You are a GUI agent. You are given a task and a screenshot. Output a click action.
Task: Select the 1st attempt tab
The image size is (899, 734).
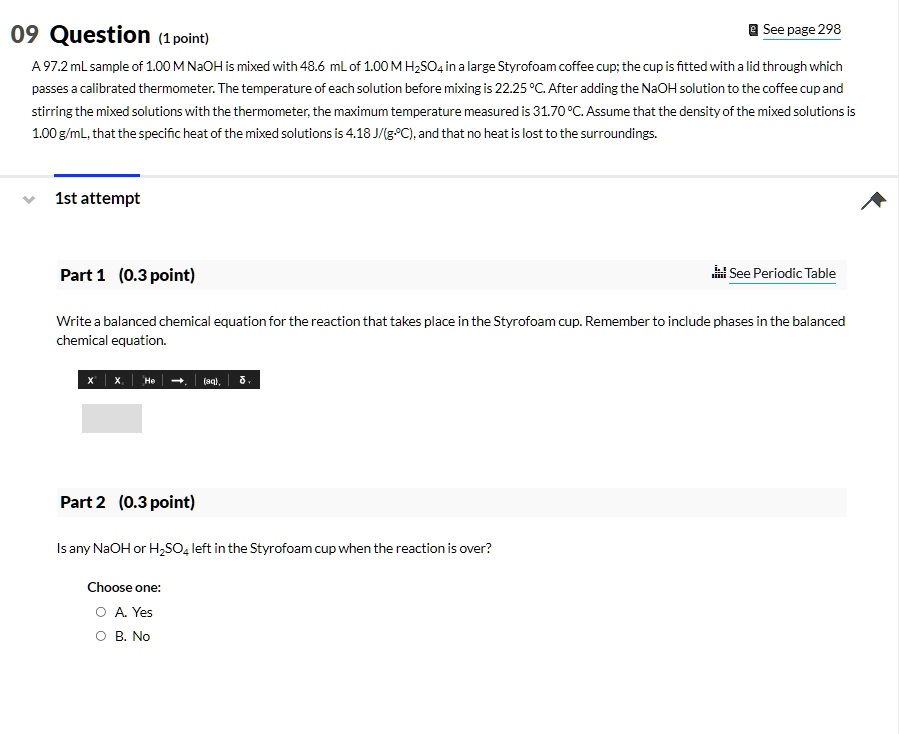[97, 198]
